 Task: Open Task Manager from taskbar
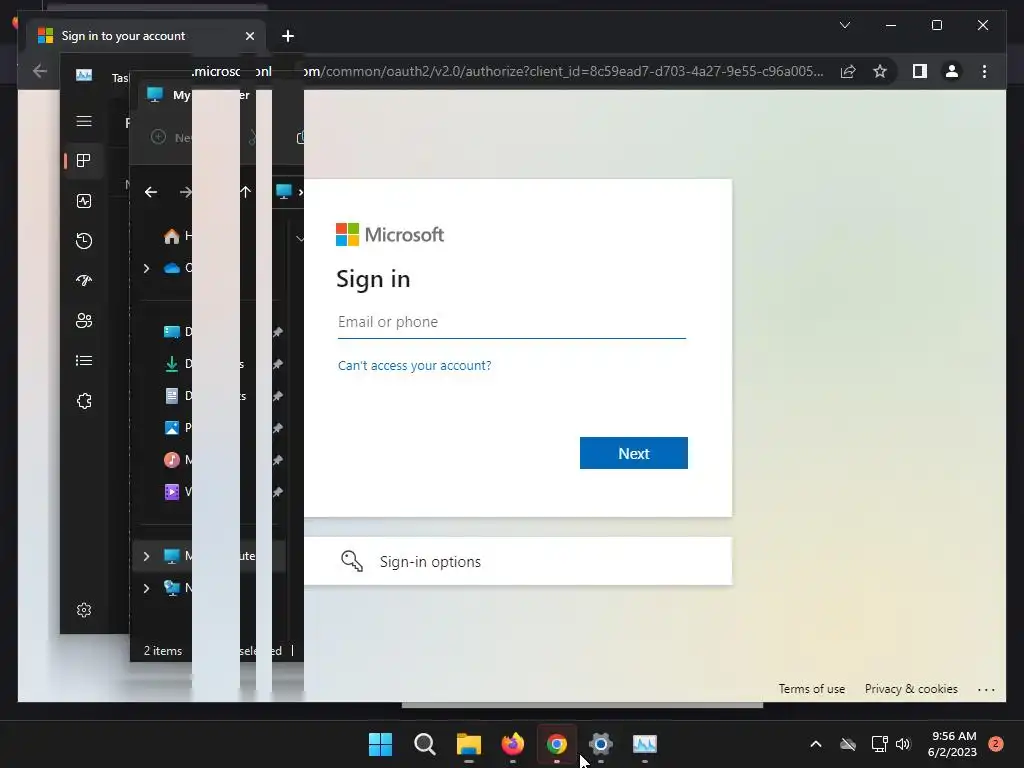[645, 744]
